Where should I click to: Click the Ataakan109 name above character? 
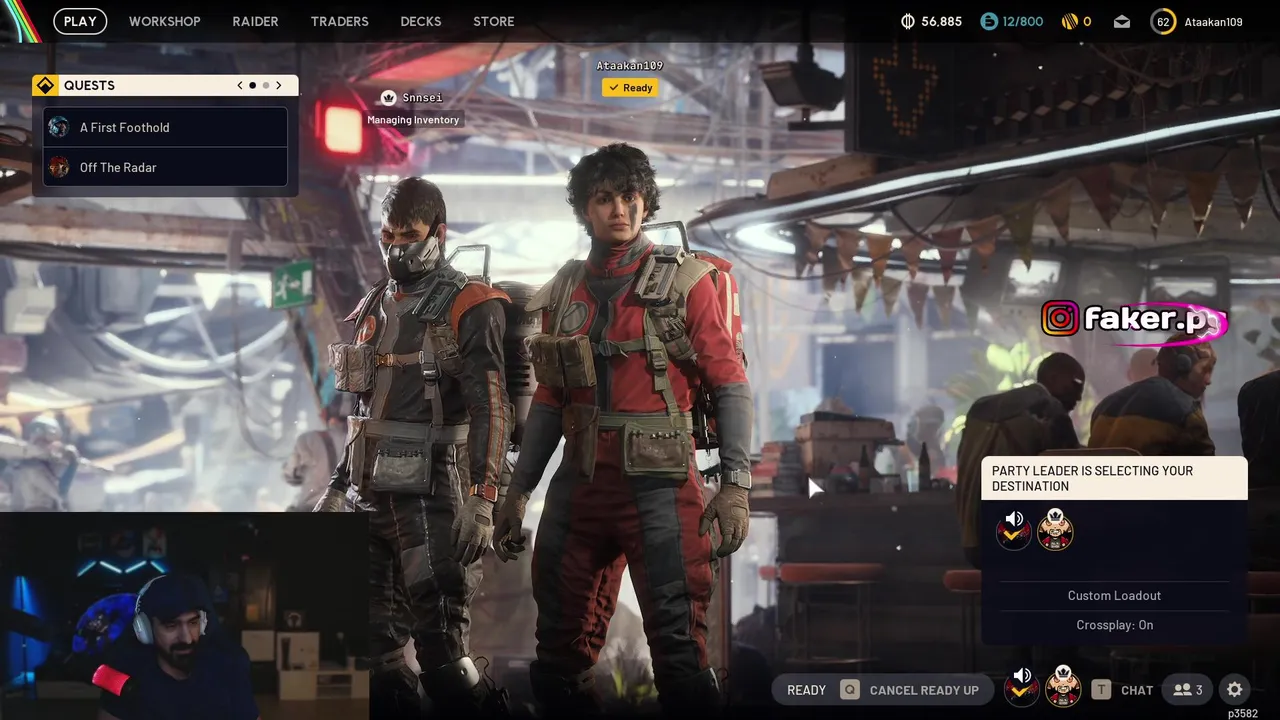[x=630, y=65]
